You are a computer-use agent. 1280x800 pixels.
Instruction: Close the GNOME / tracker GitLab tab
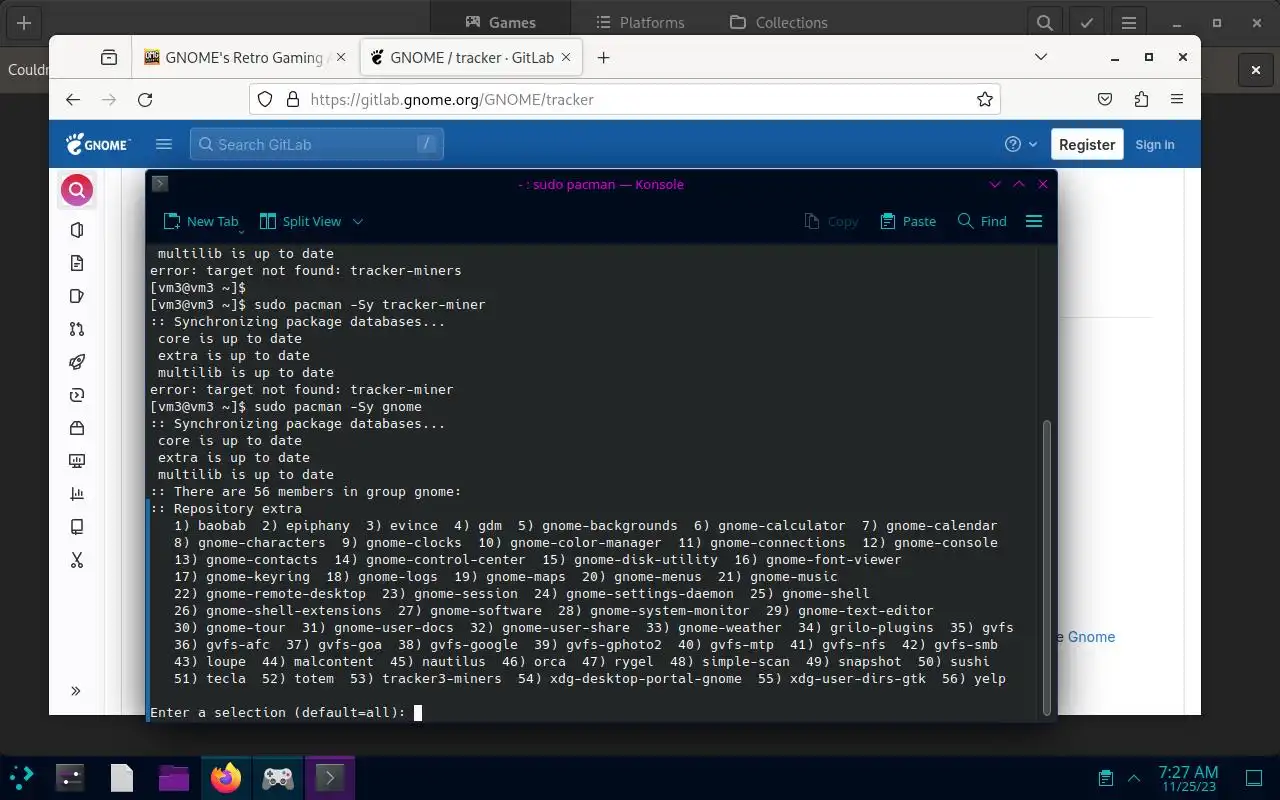click(x=567, y=57)
